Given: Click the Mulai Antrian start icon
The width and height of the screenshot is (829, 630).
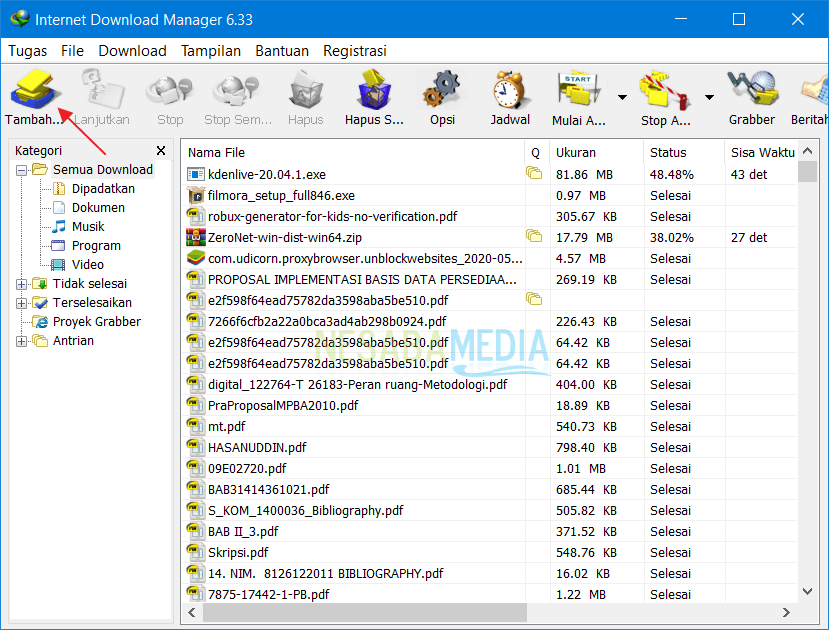Looking at the screenshot, I should coord(578,89).
